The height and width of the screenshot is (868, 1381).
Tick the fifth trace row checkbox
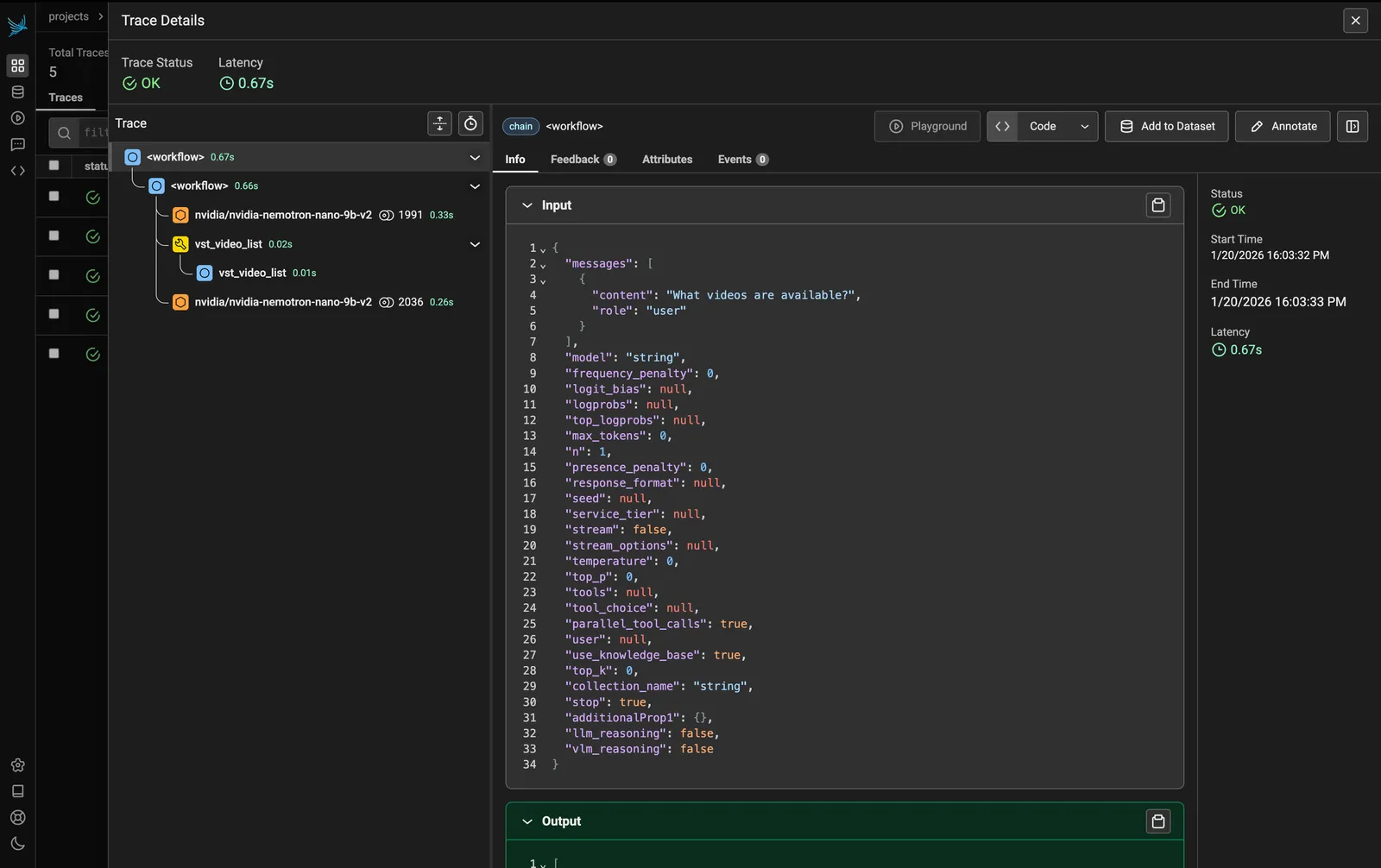pyautogui.click(x=54, y=354)
